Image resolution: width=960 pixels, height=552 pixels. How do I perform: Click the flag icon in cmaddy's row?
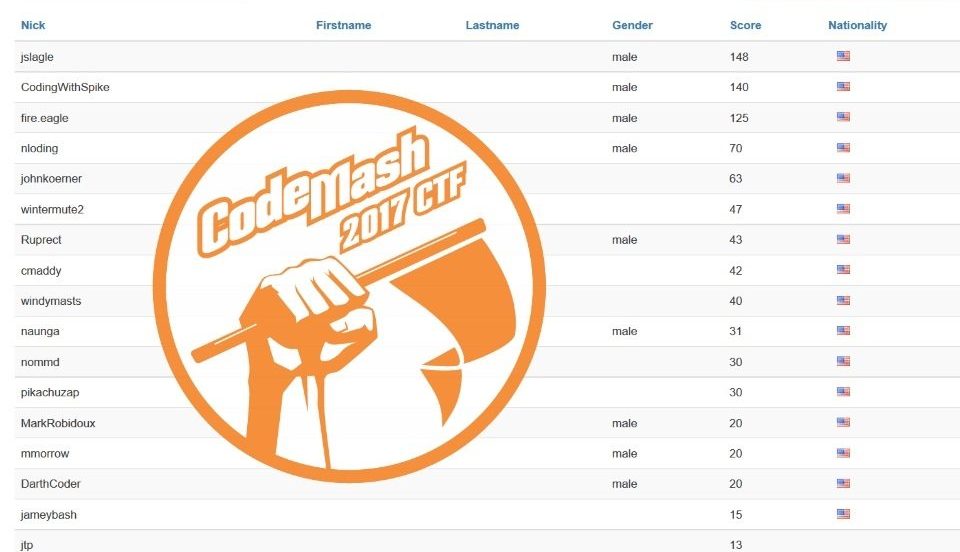pos(843,269)
